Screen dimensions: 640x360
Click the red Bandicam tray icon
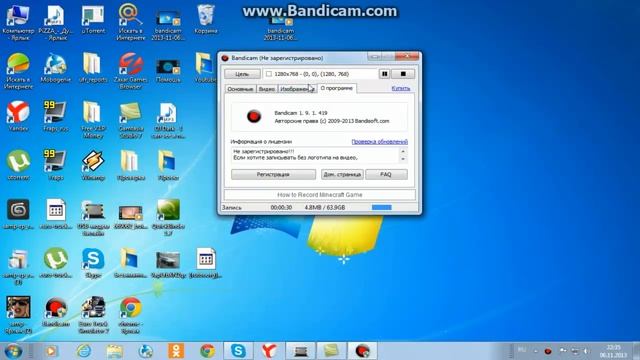(548, 351)
